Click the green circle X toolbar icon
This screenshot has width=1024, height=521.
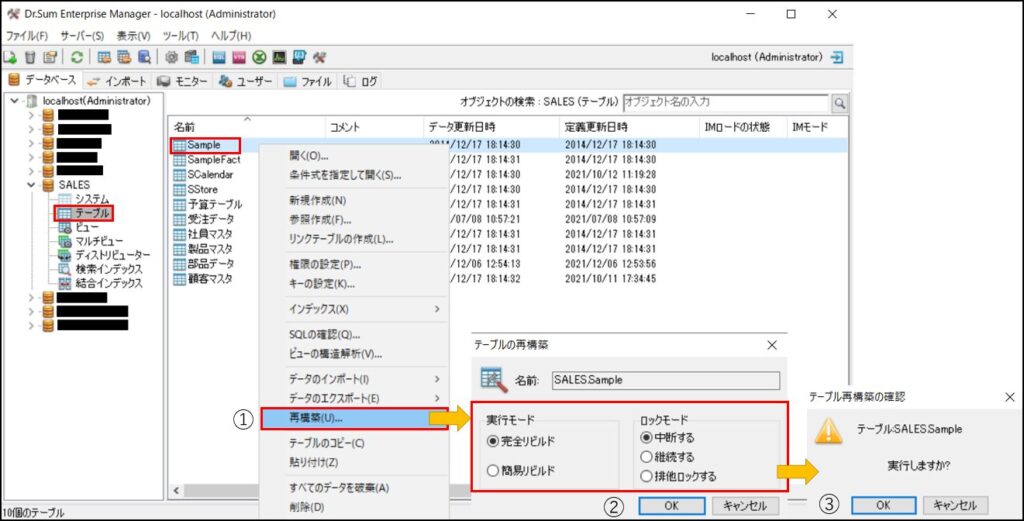259,57
